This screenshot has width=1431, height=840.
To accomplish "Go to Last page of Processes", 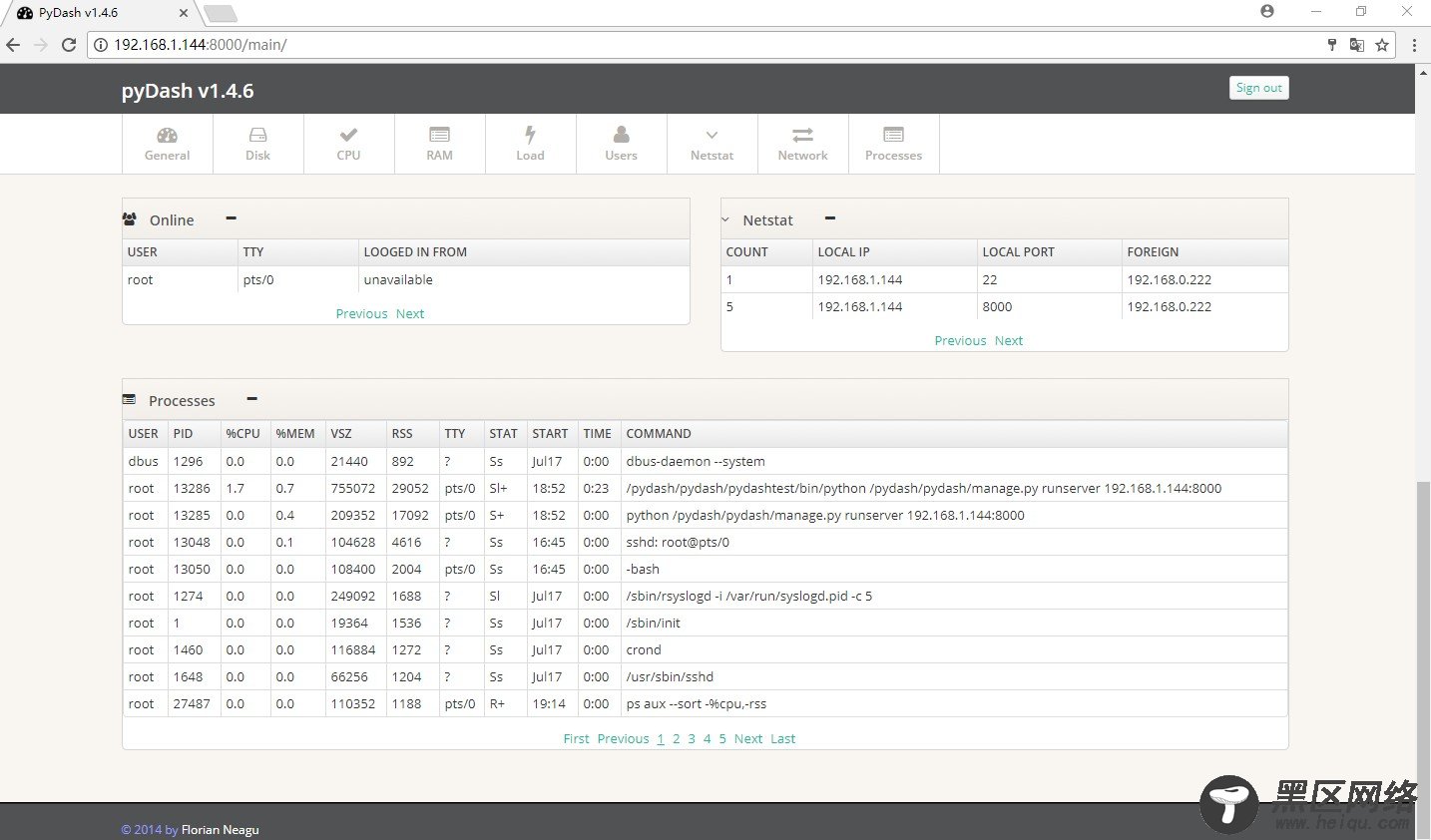I will (x=782, y=738).
